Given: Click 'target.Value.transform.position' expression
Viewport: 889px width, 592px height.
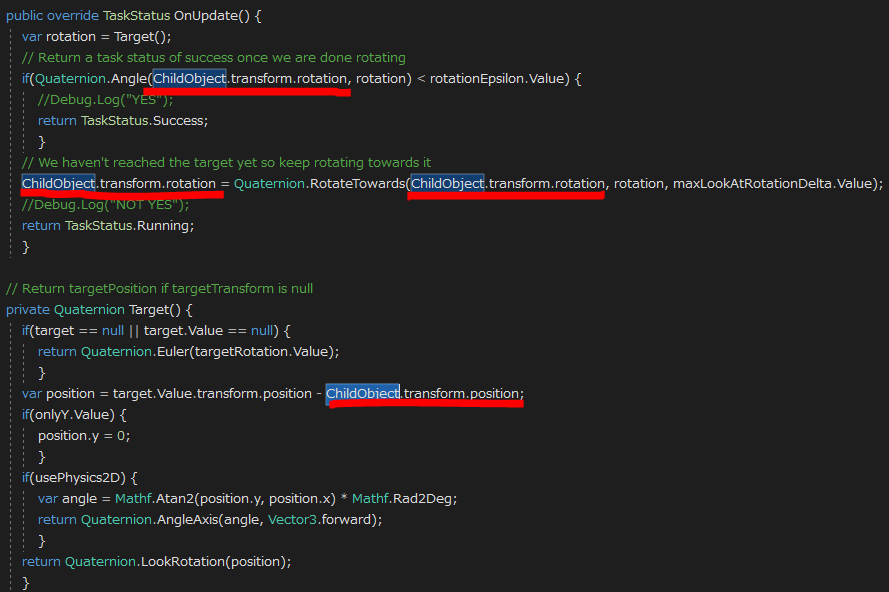Looking at the screenshot, I should point(212,394).
